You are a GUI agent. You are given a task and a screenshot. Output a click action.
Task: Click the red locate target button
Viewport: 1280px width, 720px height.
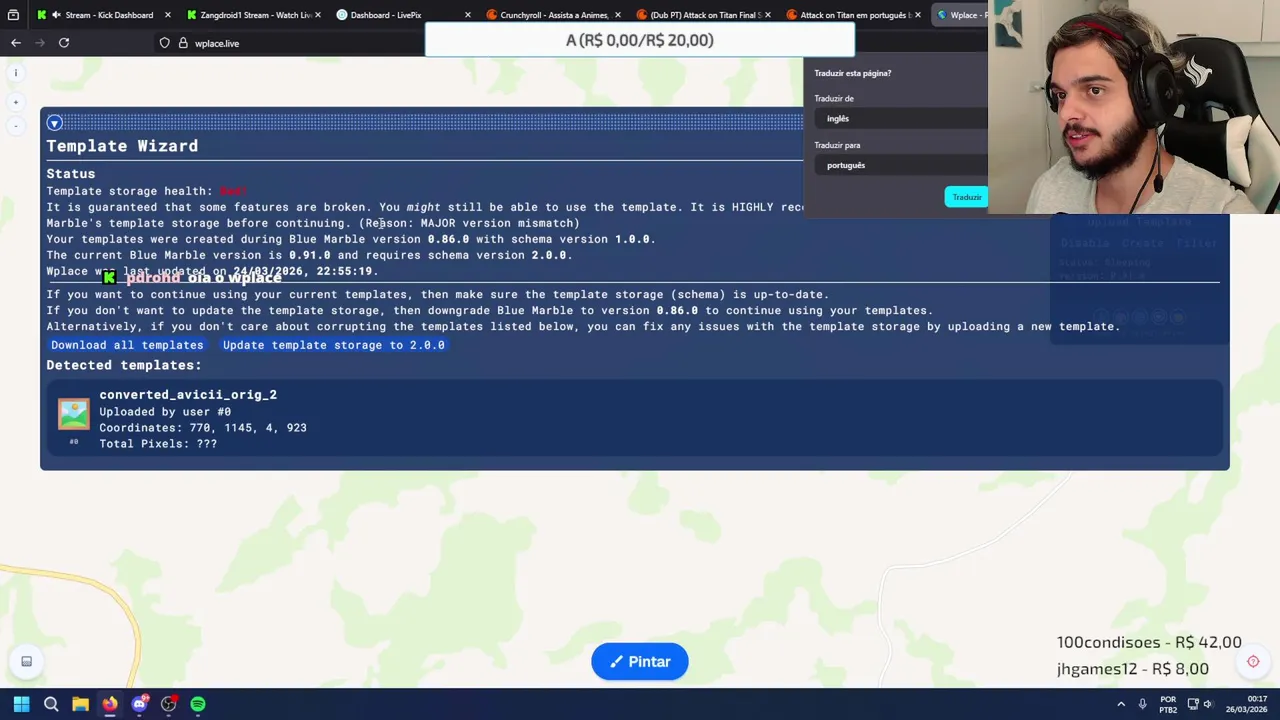pyautogui.click(x=1253, y=661)
